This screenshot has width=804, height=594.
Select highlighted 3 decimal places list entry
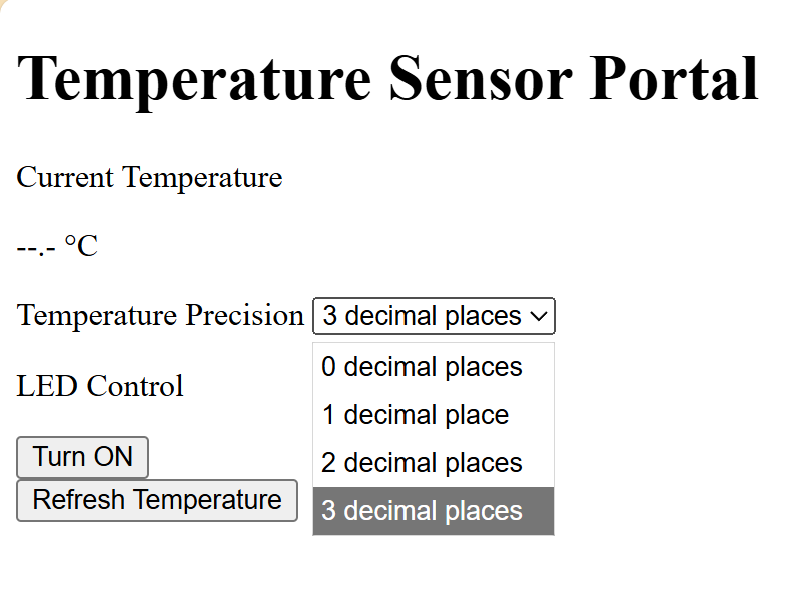tap(422, 511)
